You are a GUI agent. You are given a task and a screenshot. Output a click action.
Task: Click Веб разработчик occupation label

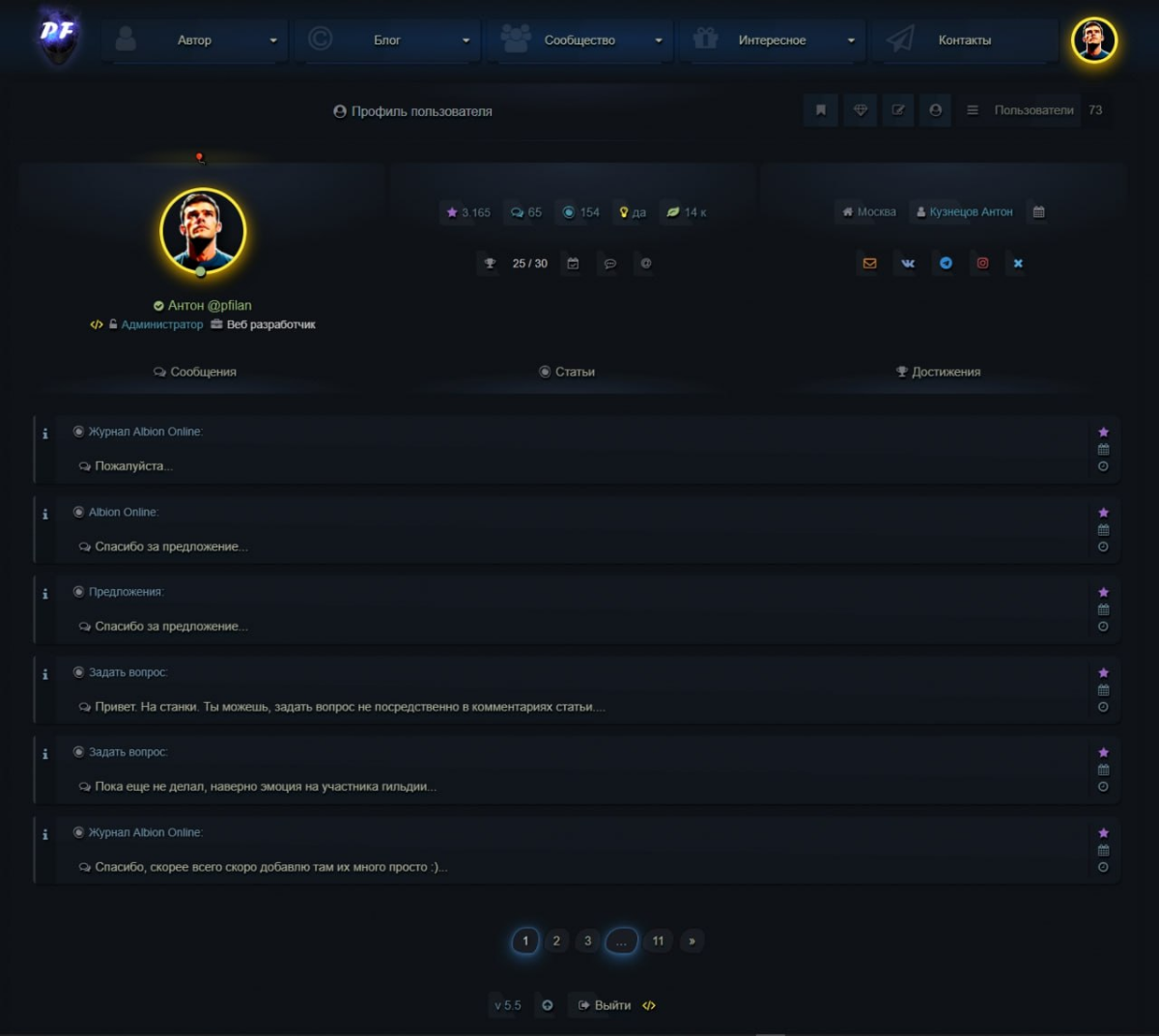click(271, 324)
